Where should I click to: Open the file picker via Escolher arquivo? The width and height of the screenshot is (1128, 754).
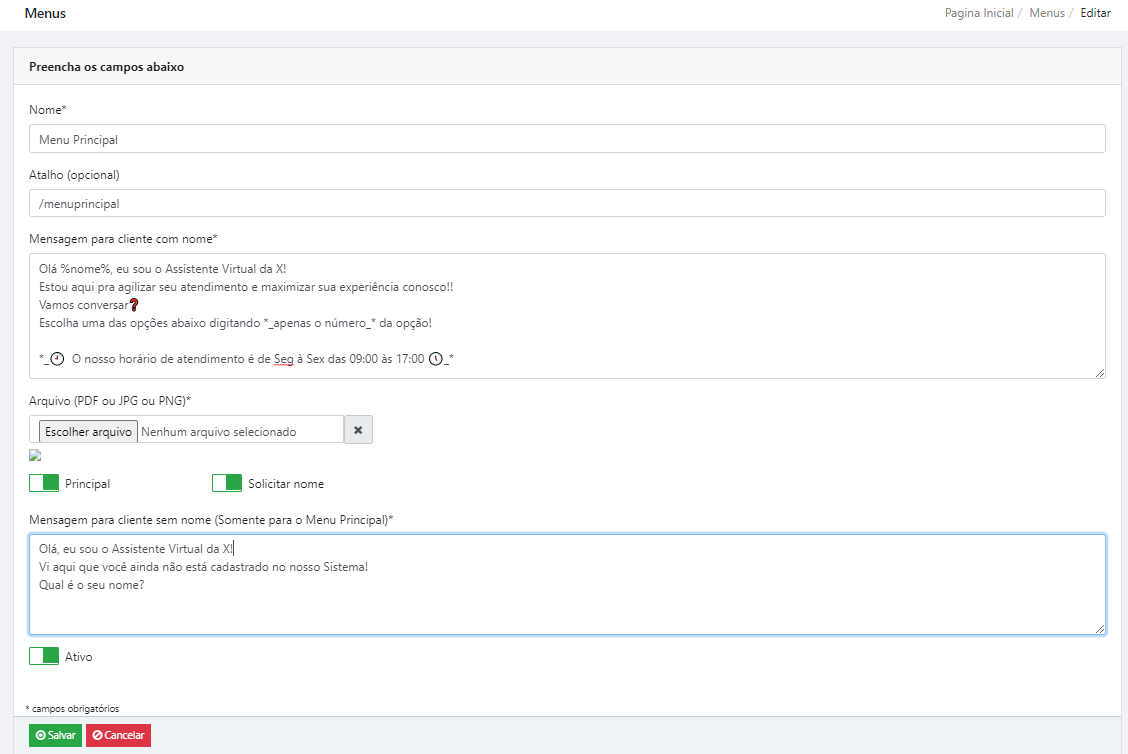click(88, 432)
